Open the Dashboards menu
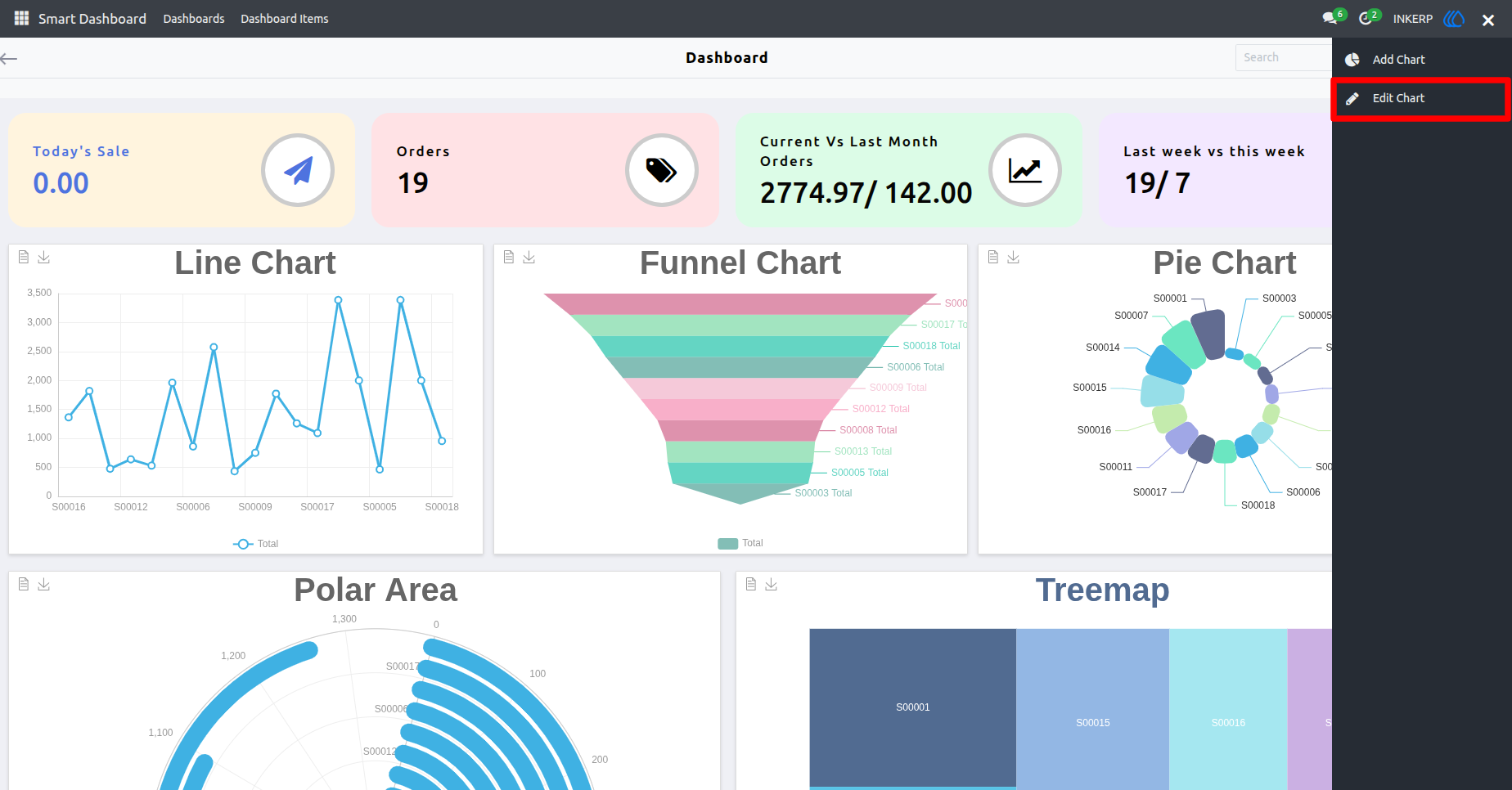 [194, 19]
